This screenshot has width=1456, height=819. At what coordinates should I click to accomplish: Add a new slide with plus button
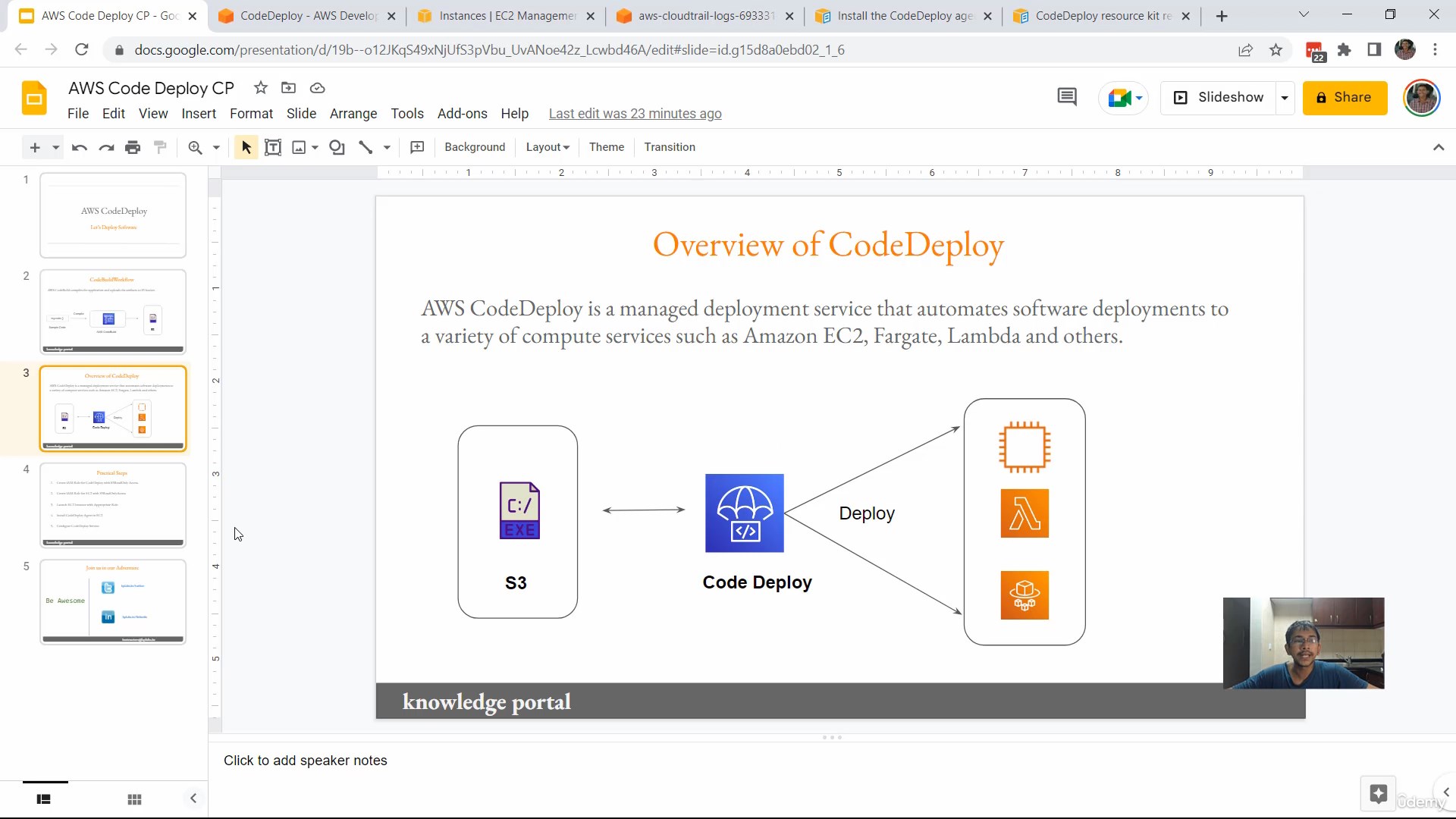35,147
